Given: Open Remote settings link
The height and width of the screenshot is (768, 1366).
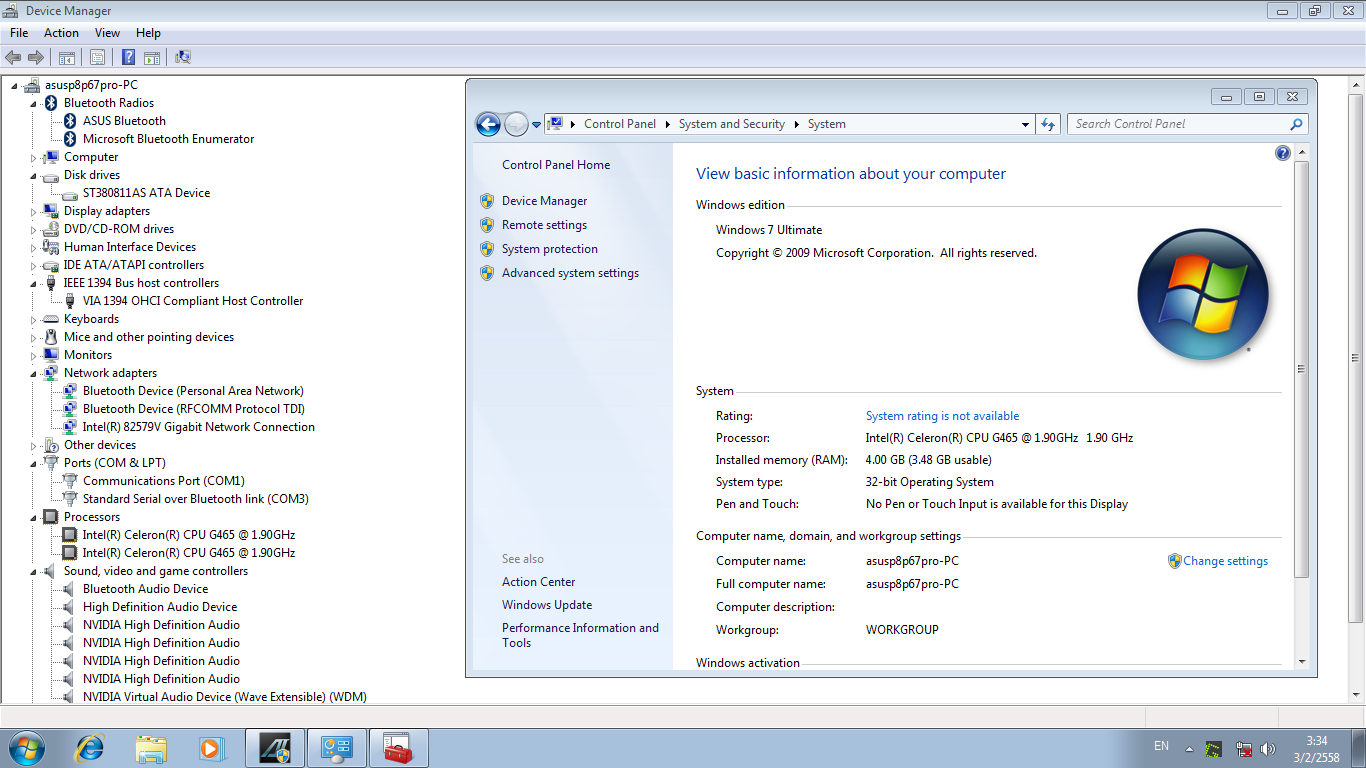Looking at the screenshot, I should pyautogui.click(x=545, y=225).
